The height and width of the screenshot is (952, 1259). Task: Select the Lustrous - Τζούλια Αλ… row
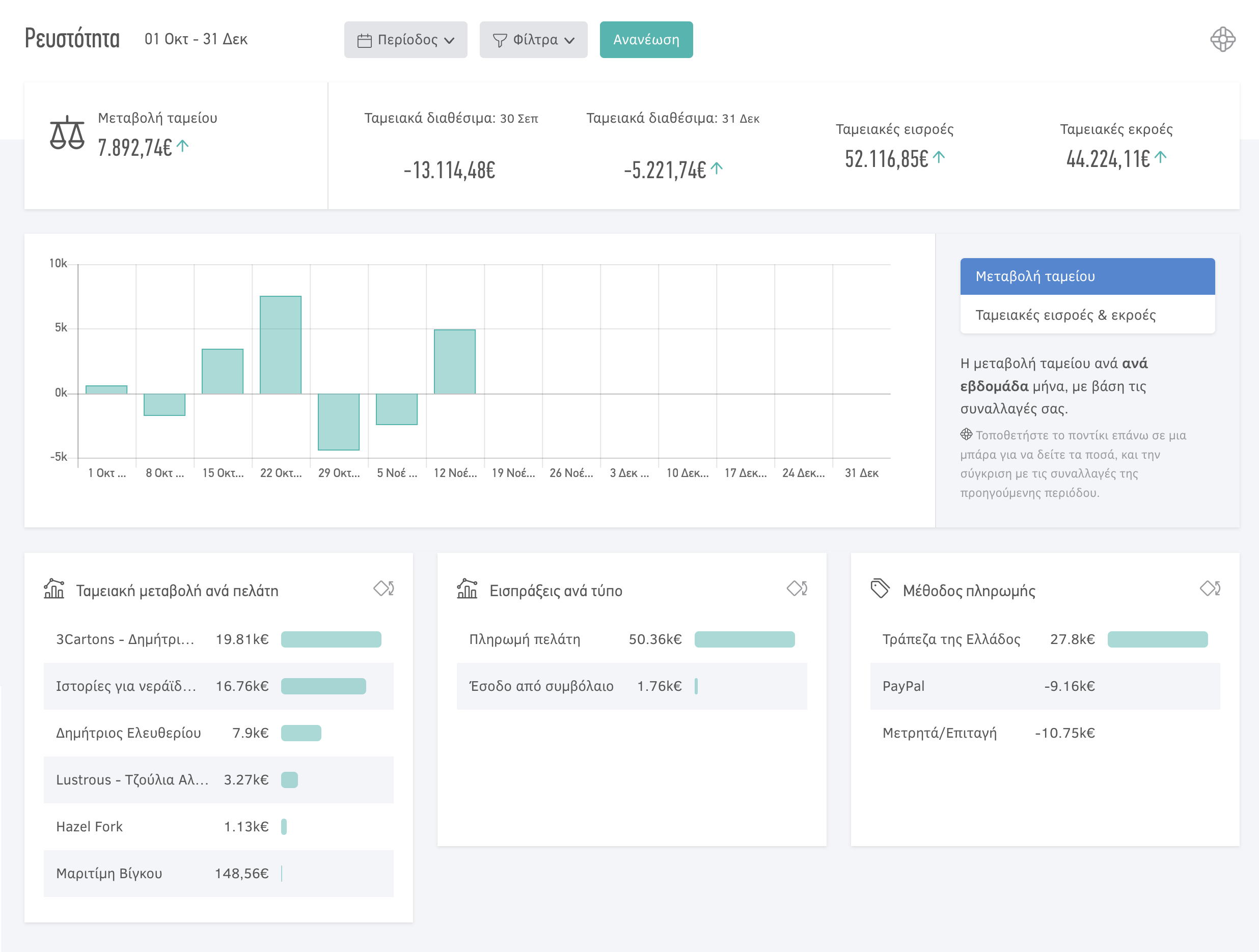tap(218, 780)
